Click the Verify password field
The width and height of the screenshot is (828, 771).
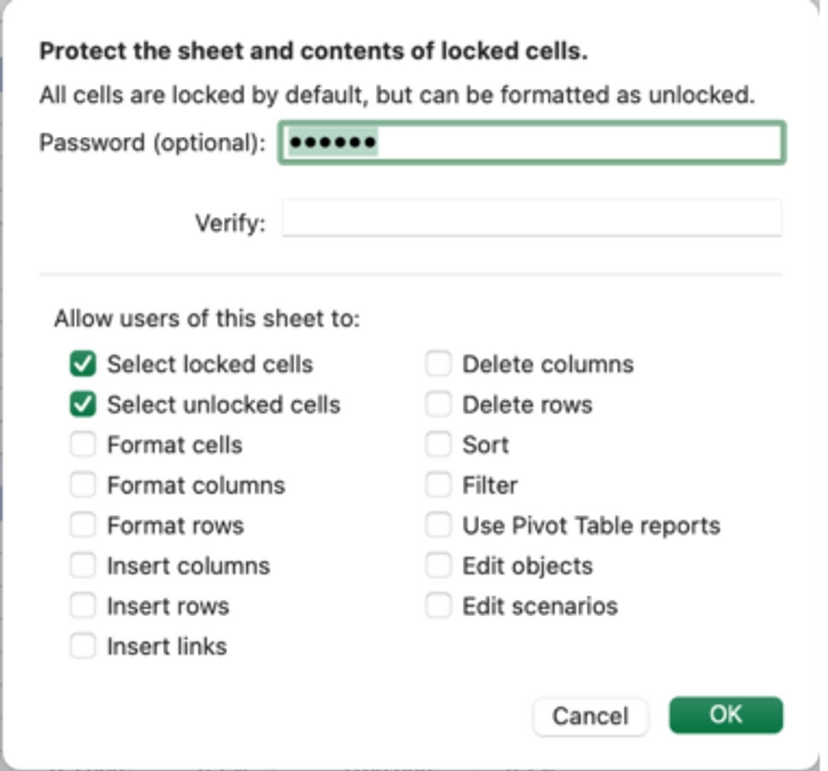click(531, 219)
